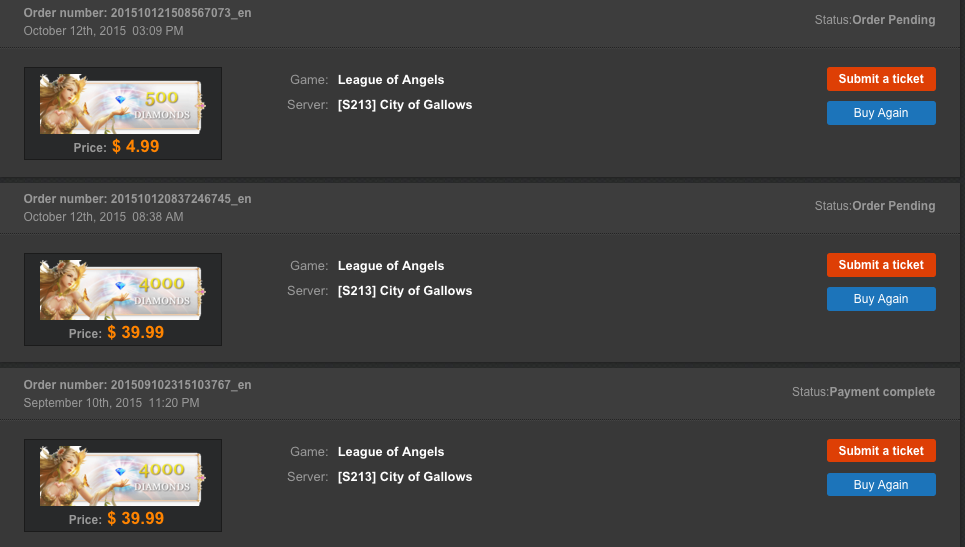Viewport: 965px width, 547px height.
Task: Submit a ticket for the 08:38 AM order
Action: pyautogui.click(x=881, y=265)
